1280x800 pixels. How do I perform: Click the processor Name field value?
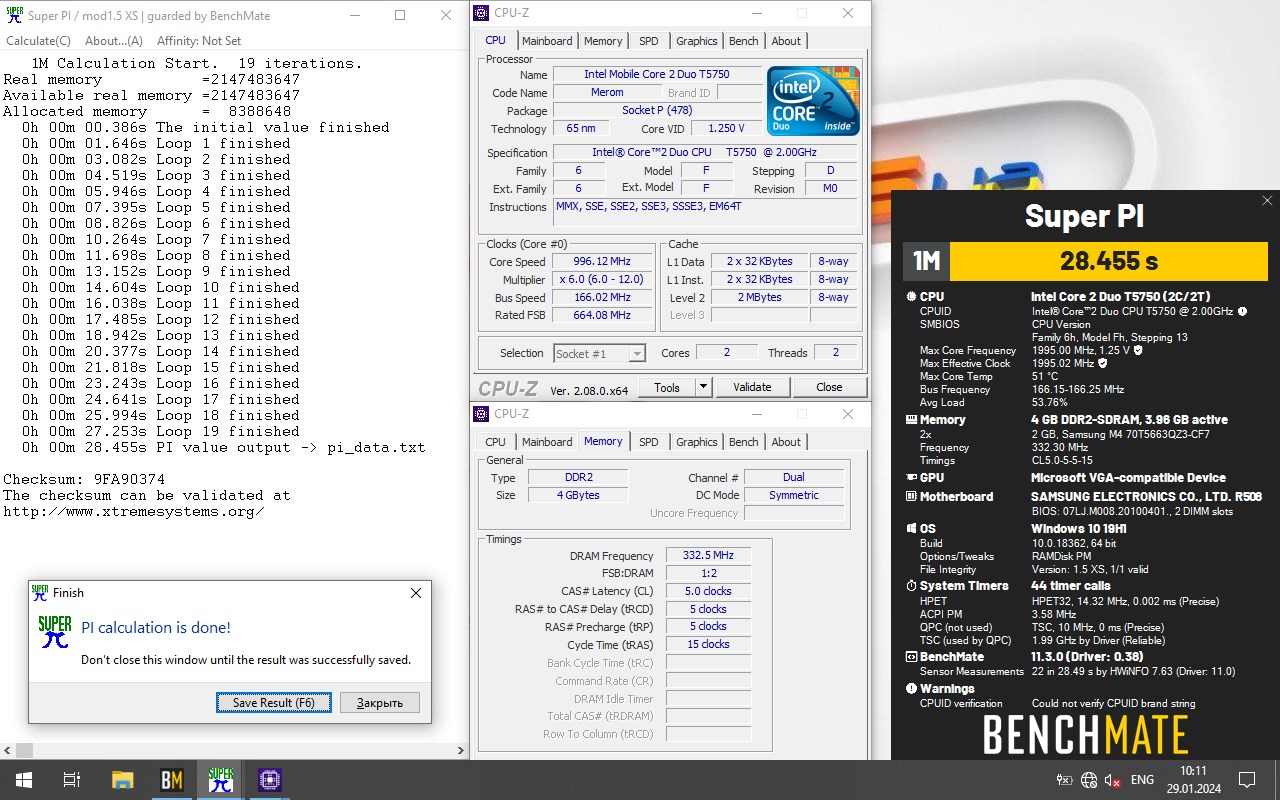[x=657, y=75]
